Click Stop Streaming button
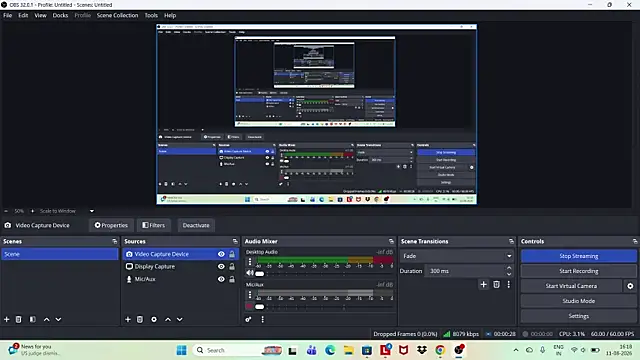640x360 pixels. 579,256
